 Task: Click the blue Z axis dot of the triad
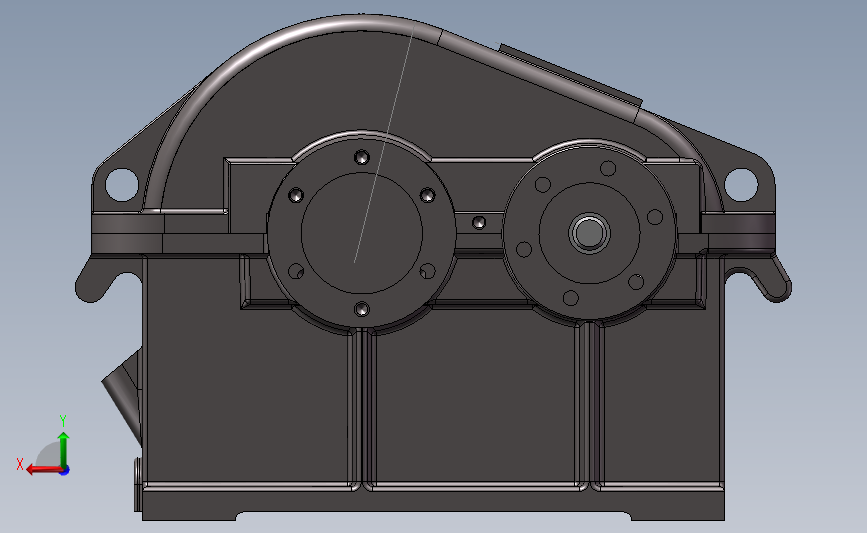[65, 471]
